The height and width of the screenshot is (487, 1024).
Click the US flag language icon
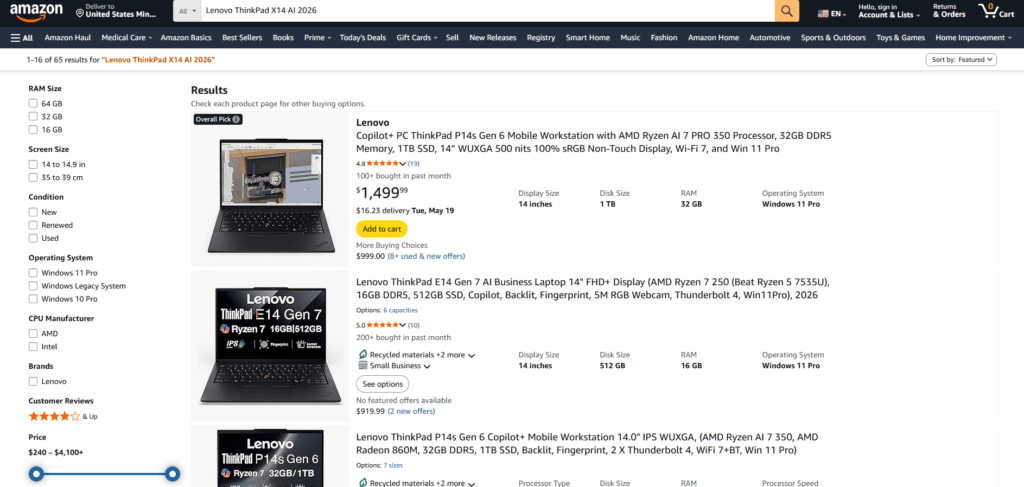[823, 13]
